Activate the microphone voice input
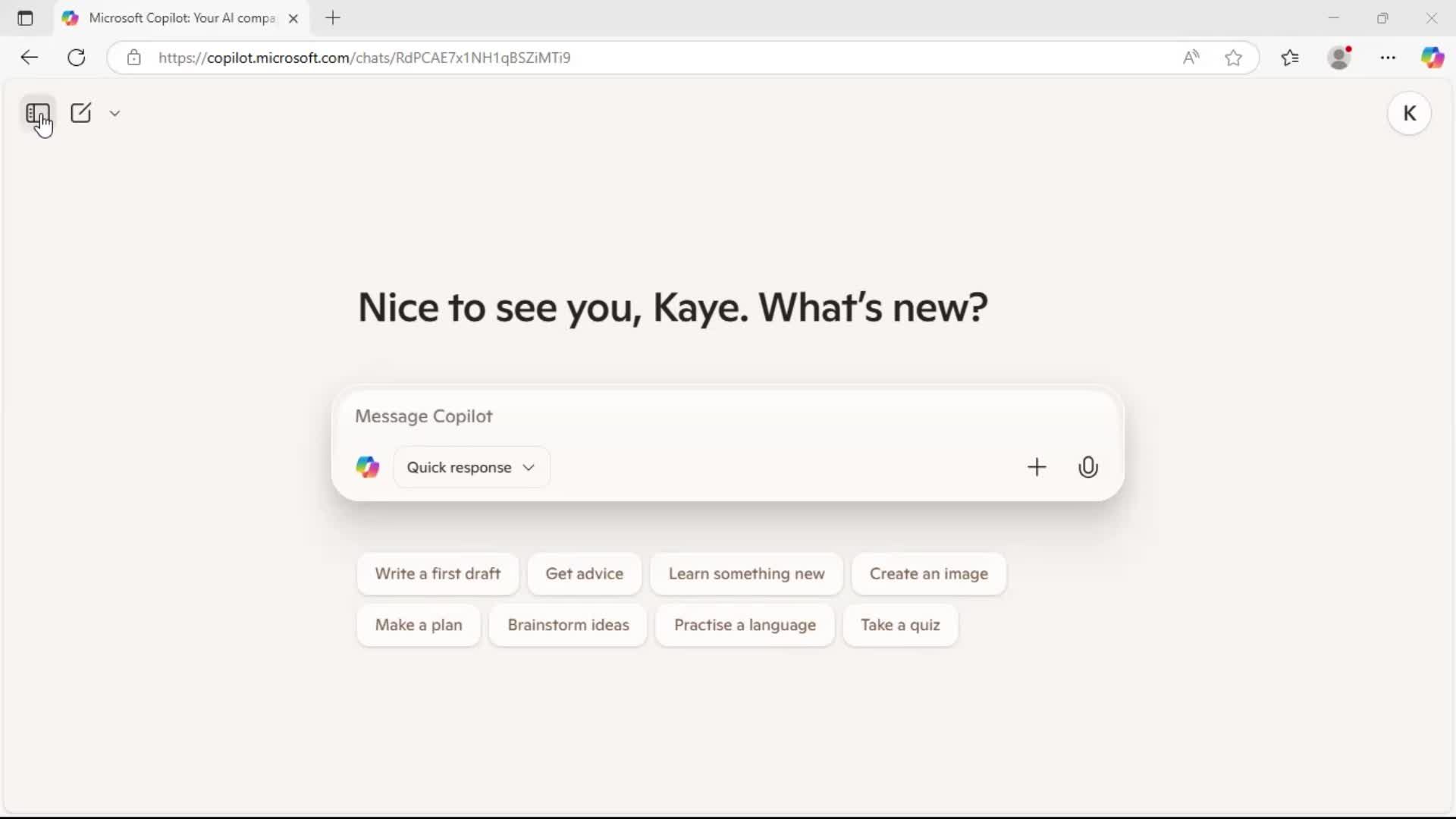The width and height of the screenshot is (1456, 819). point(1087,467)
